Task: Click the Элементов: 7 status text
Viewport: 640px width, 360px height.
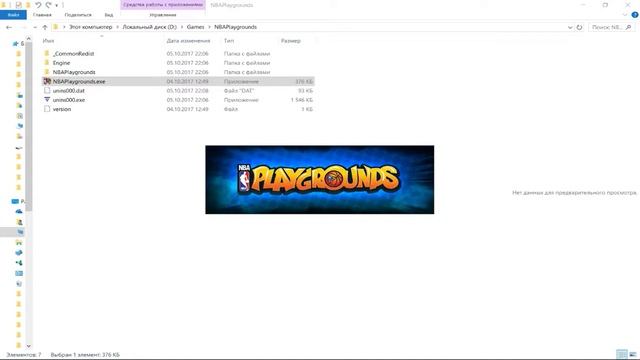Action: pos(23,355)
